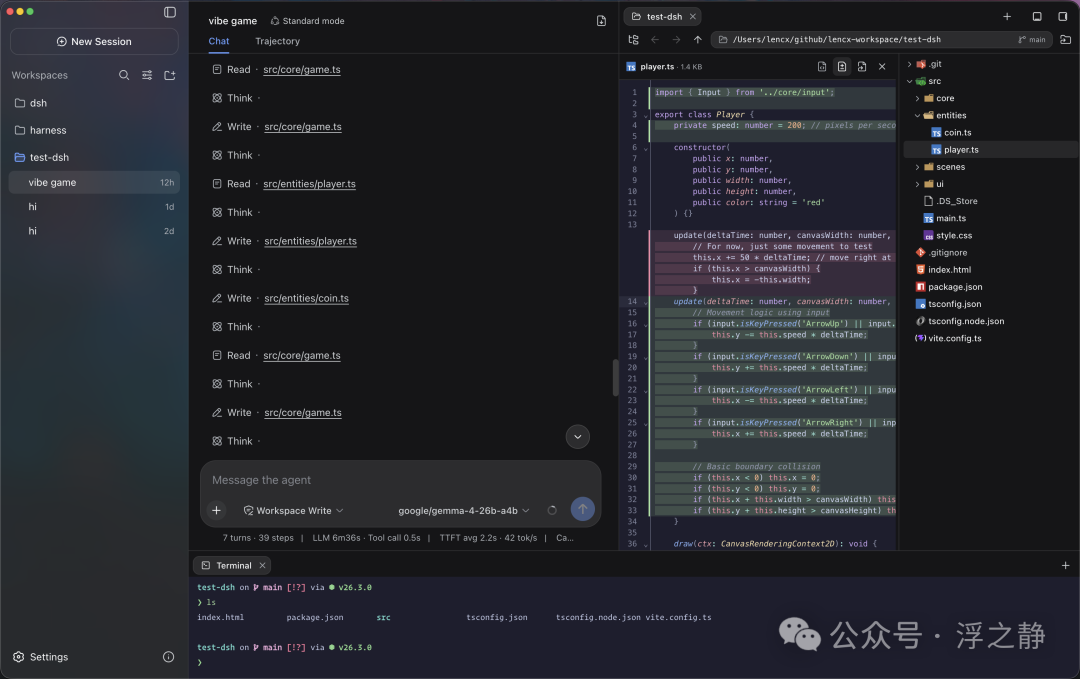Open the file tree toggle icon in the toolbar

(x=634, y=40)
